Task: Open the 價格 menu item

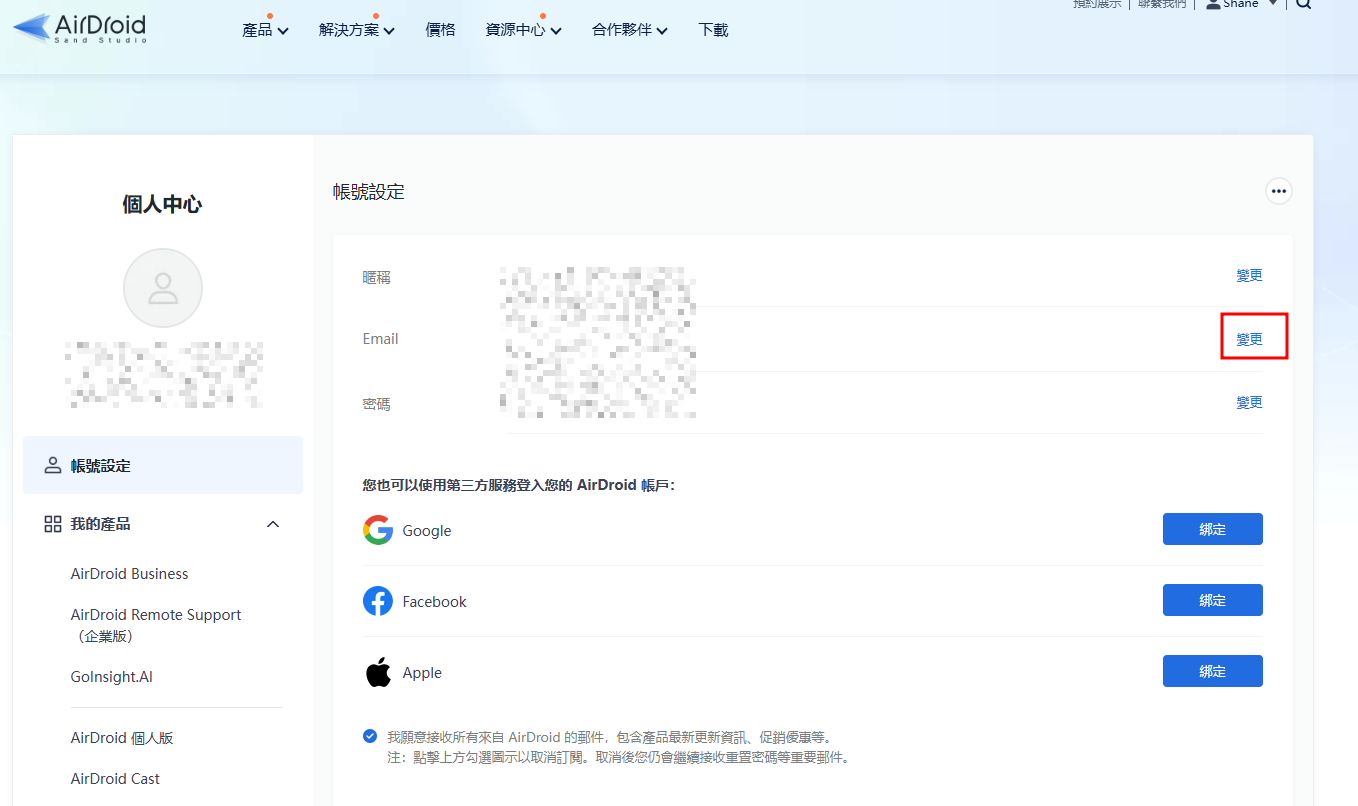Action: coord(441,30)
